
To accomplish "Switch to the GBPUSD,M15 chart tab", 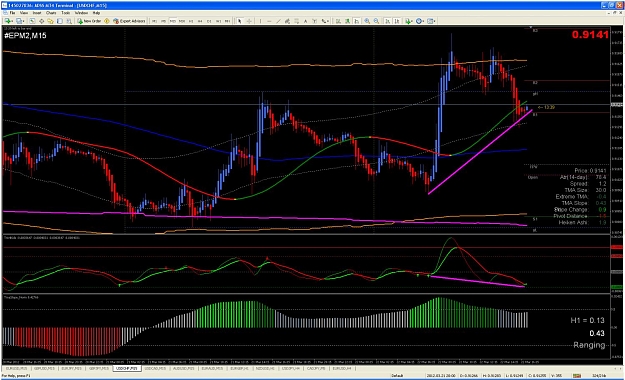I will tap(44, 368).
